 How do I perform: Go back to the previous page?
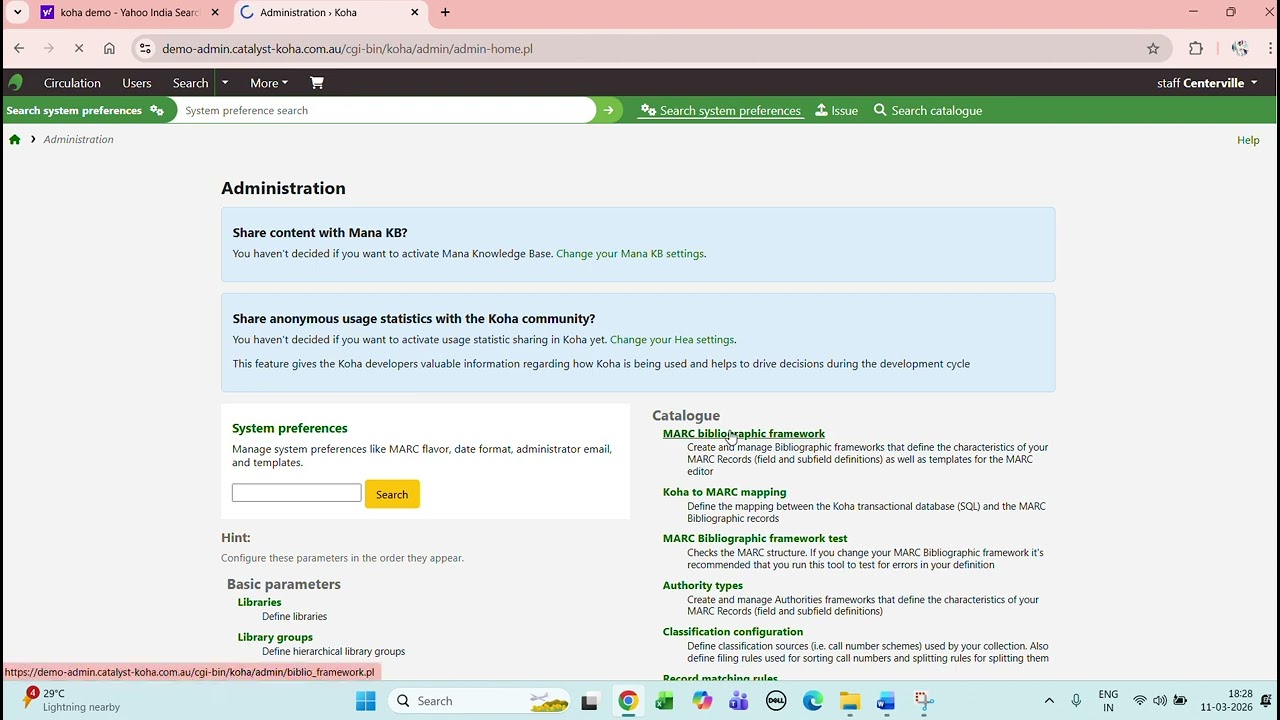pos(19,48)
